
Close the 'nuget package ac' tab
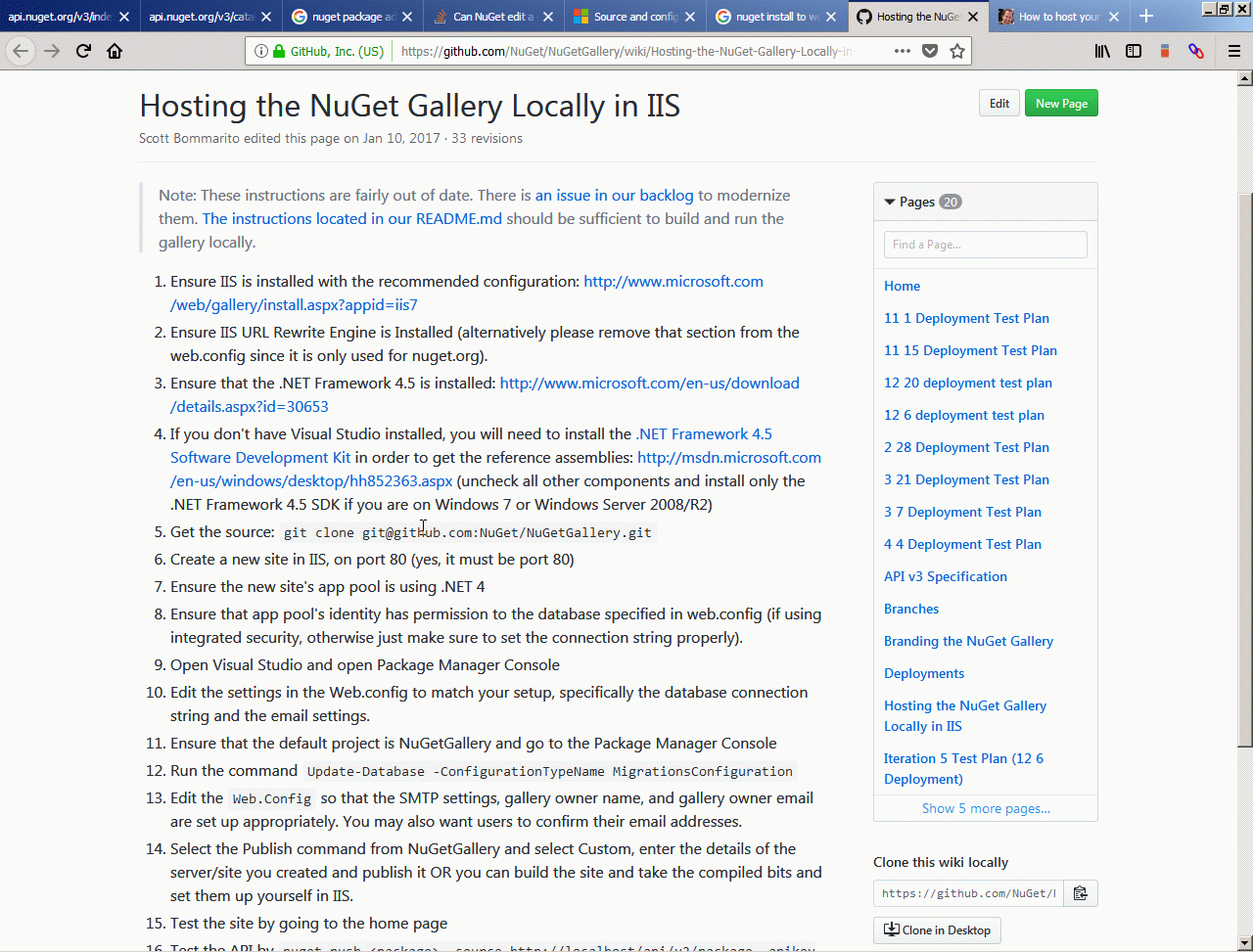[x=409, y=17]
